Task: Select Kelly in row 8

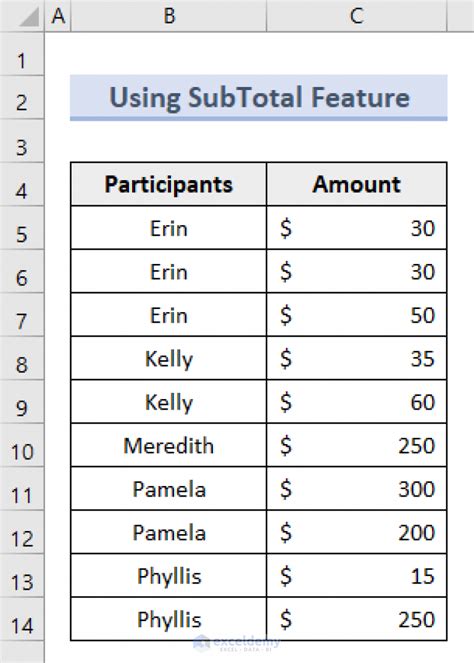Action: pyautogui.click(x=169, y=358)
